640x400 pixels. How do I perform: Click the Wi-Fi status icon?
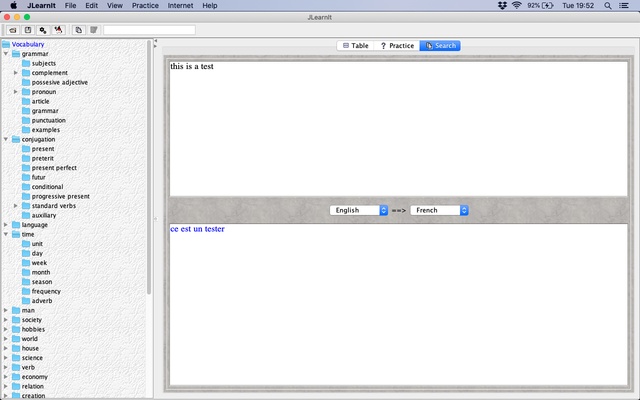click(x=517, y=5)
